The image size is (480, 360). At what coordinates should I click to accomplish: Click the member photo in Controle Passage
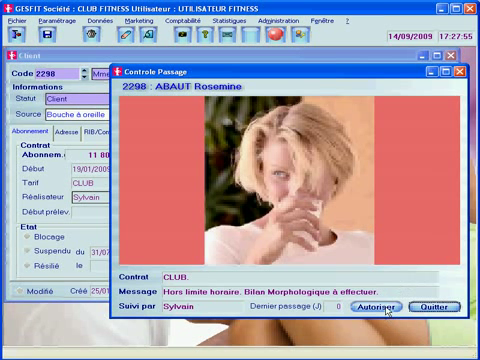coord(289,180)
